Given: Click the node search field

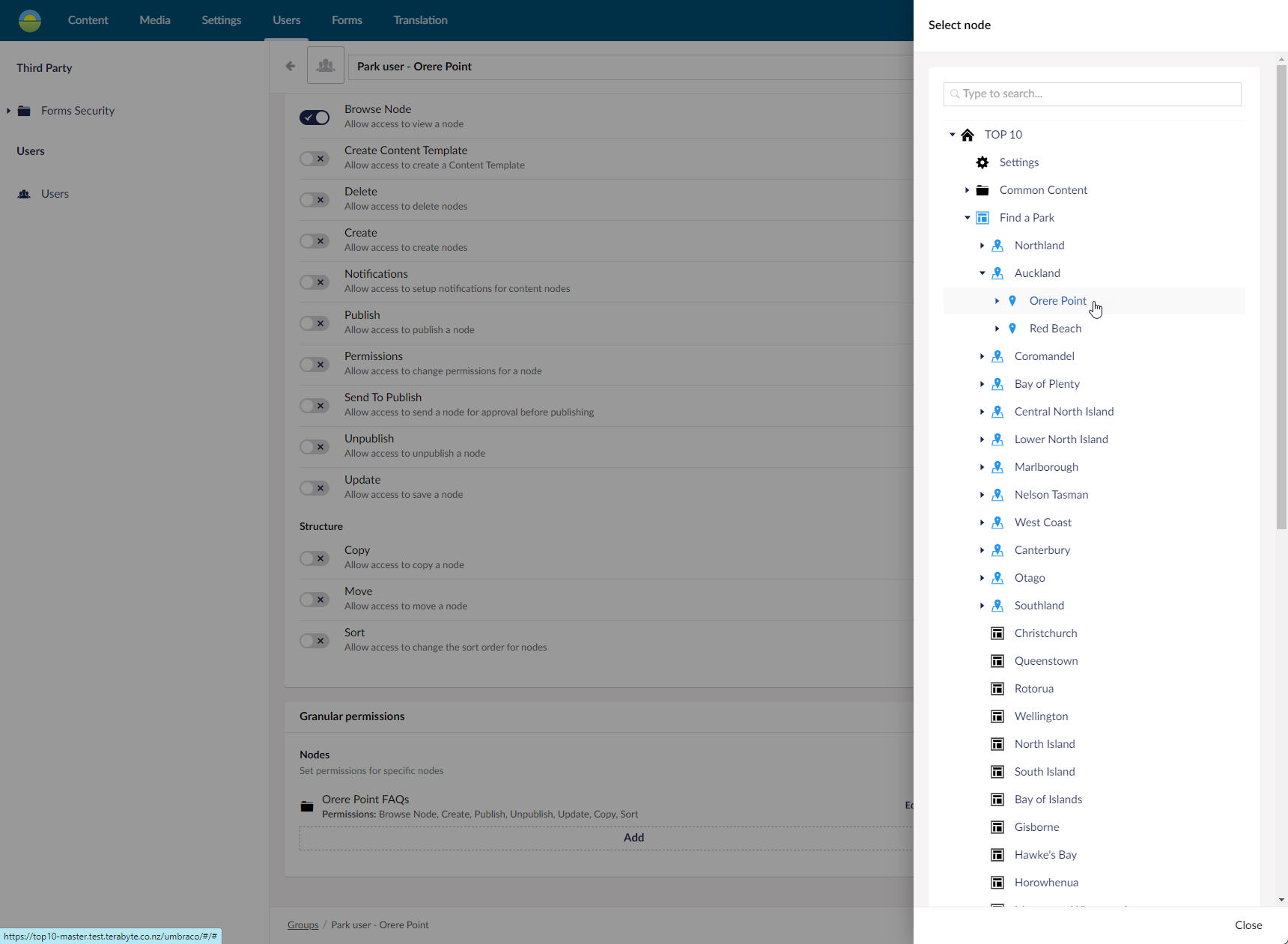Looking at the screenshot, I should tap(1092, 94).
